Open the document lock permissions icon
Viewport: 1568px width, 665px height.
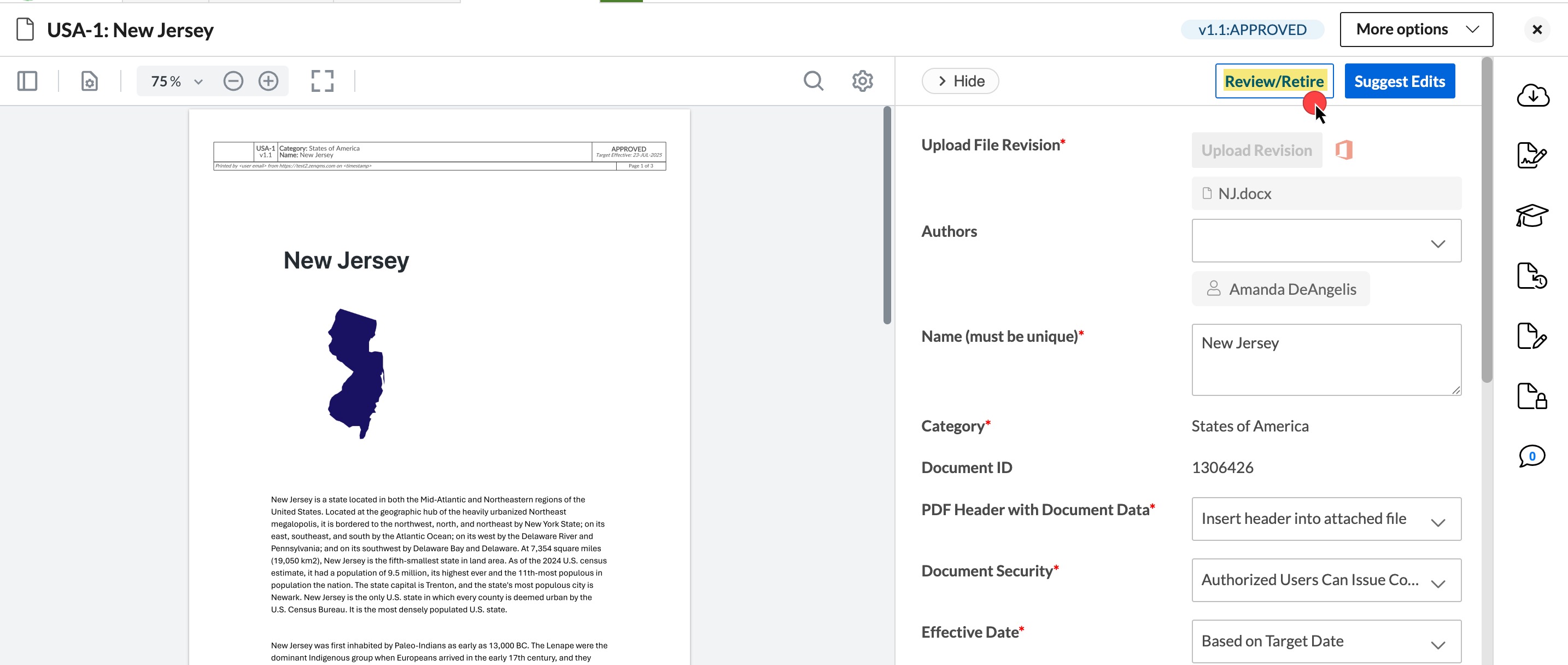[x=1531, y=396]
